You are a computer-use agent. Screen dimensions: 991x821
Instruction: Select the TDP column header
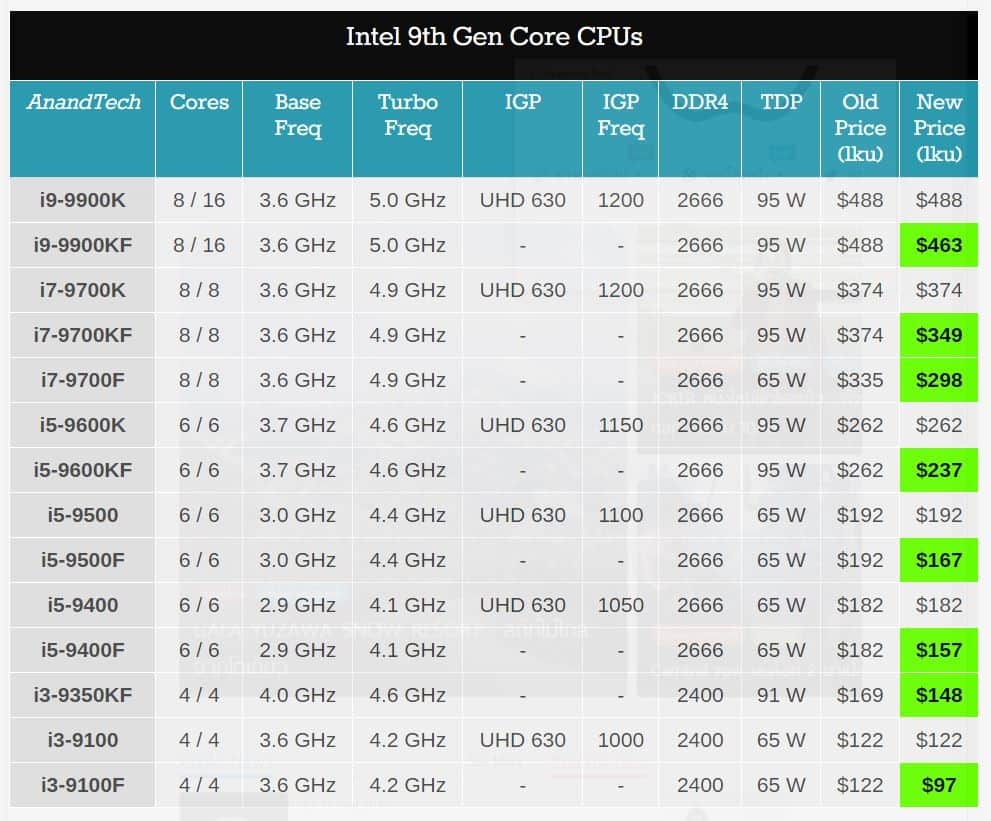point(781,102)
